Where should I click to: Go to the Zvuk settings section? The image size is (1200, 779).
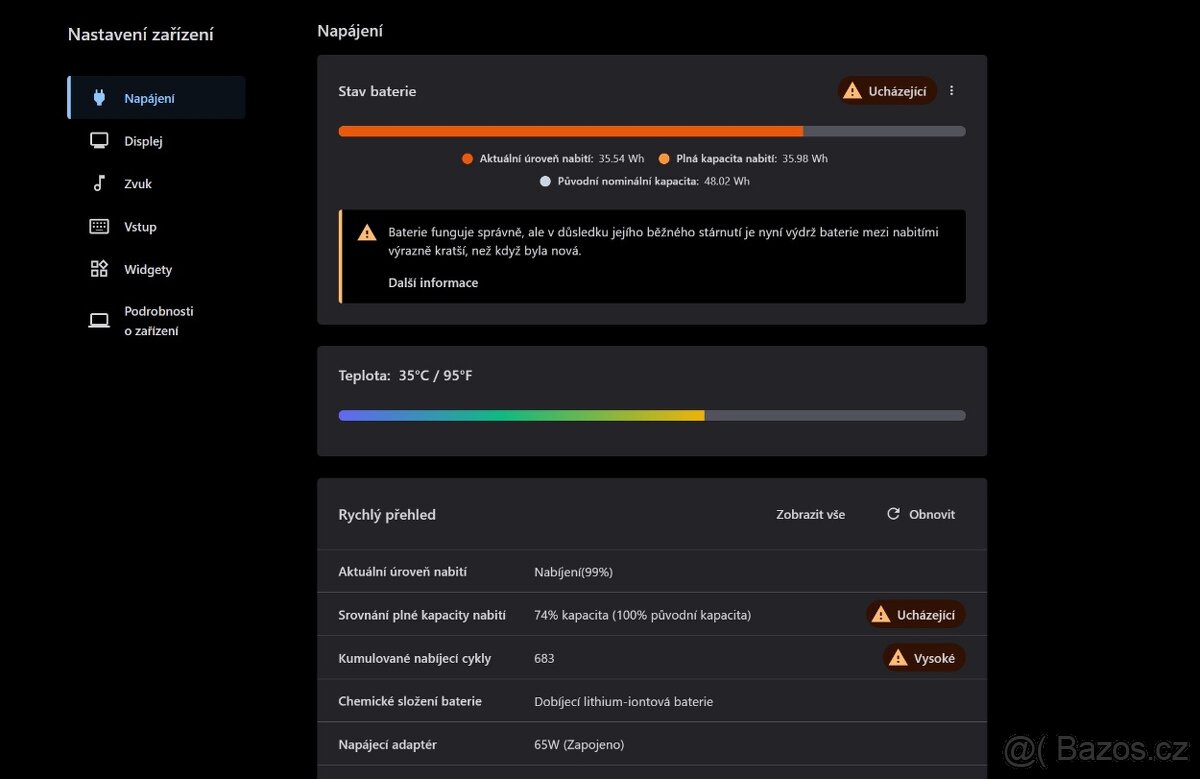point(138,184)
